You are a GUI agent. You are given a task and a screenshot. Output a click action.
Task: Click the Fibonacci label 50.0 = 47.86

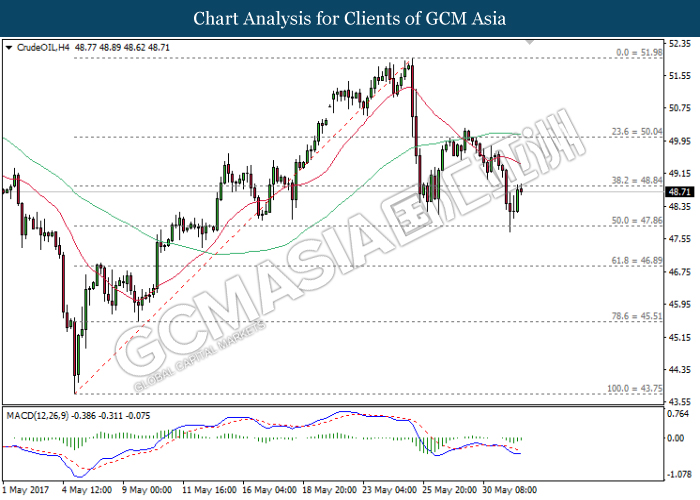point(637,221)
